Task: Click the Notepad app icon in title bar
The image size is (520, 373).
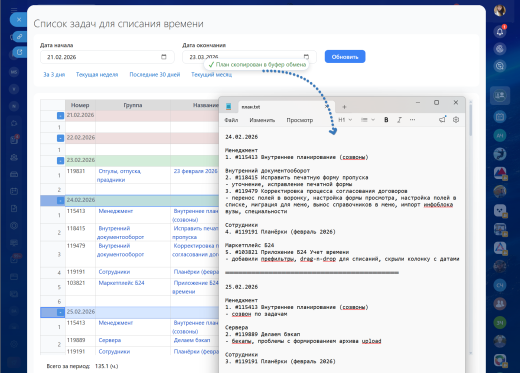Action: [x=229, y=107]
